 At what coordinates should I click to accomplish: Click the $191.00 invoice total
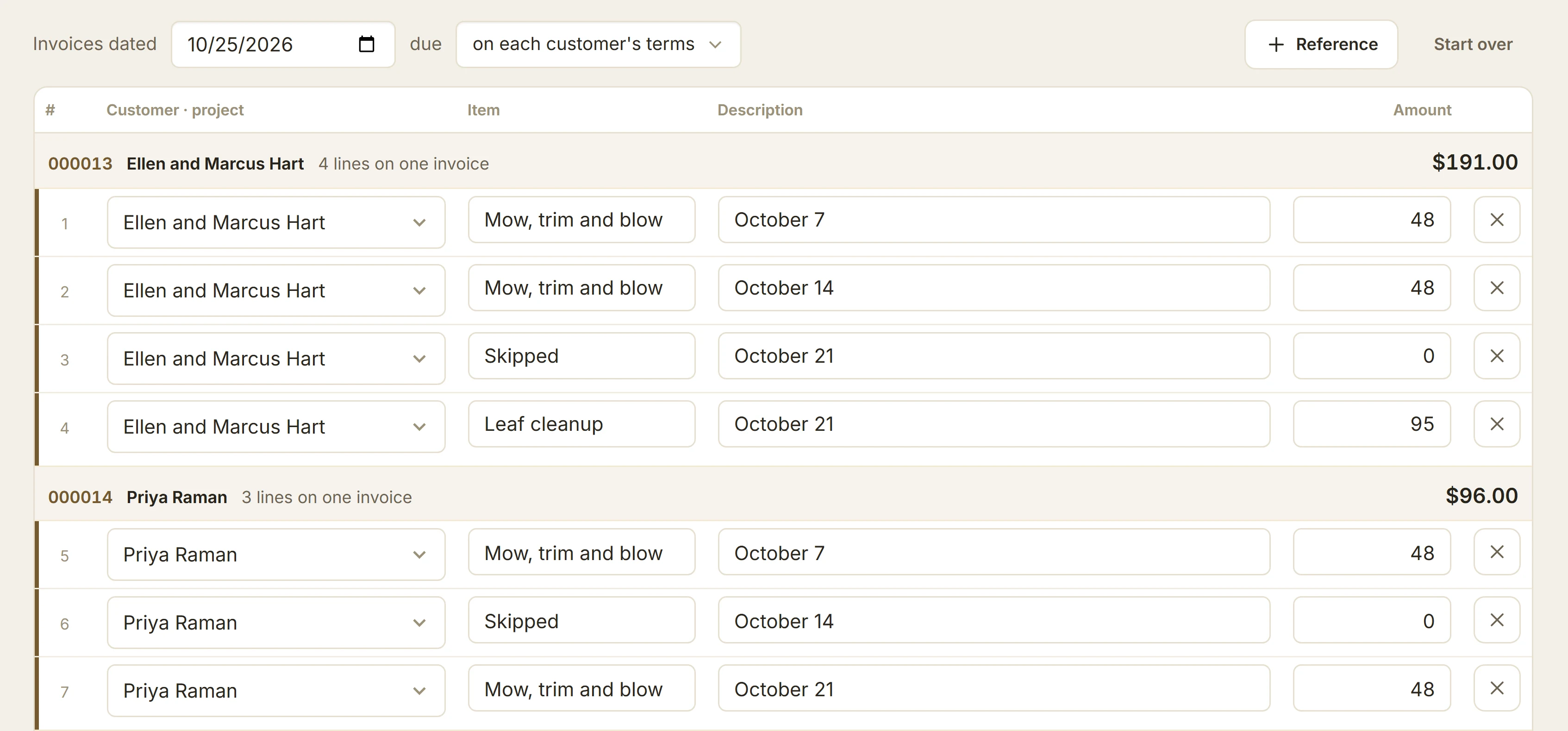tap(1475, 162)
